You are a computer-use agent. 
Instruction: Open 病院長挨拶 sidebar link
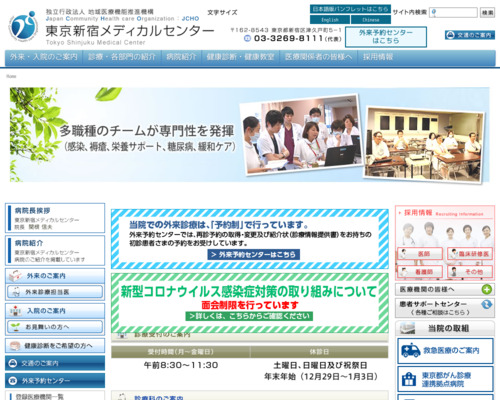(55, 218)
